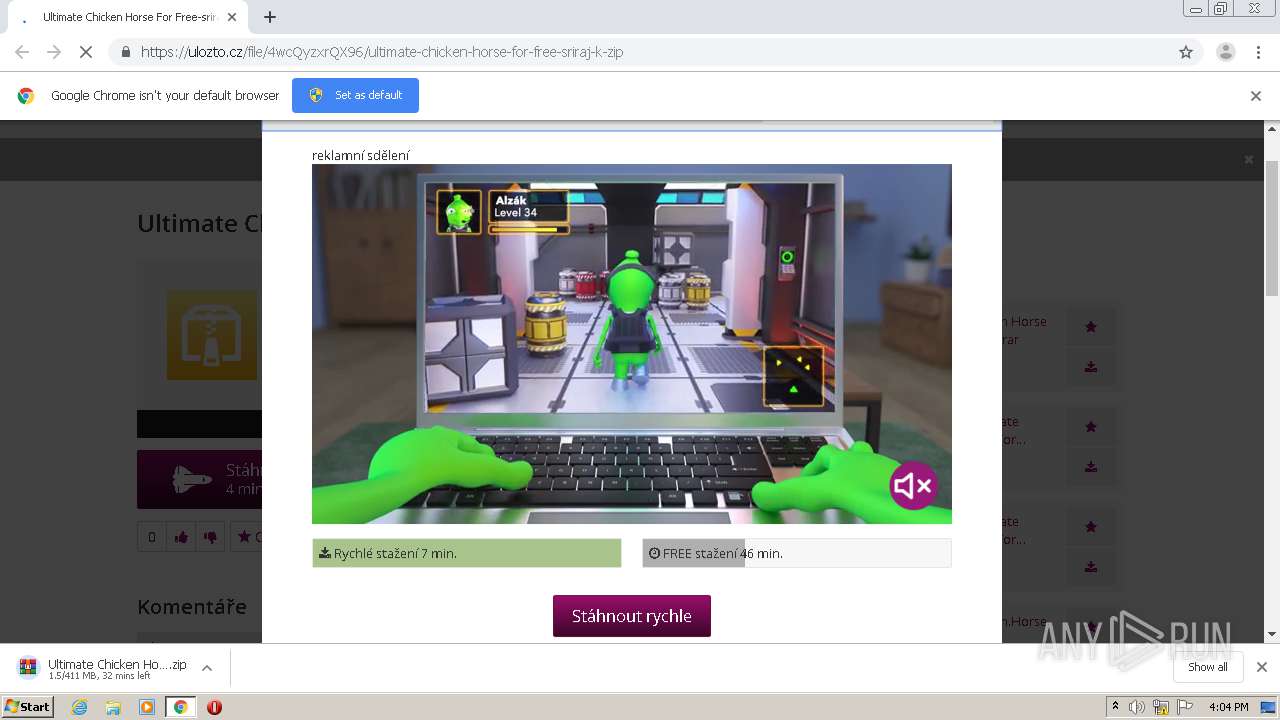
Task: Open the Windows Start menu
Action: [x=28, y=707]
